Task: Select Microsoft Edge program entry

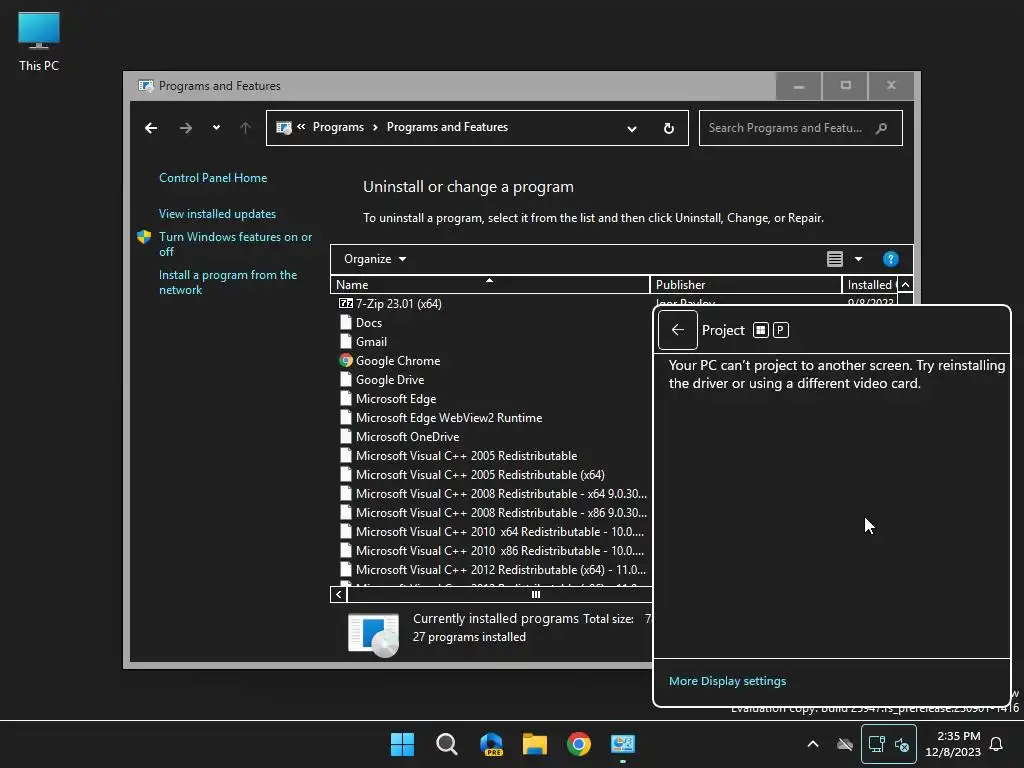Action: (x=396, y=398)
